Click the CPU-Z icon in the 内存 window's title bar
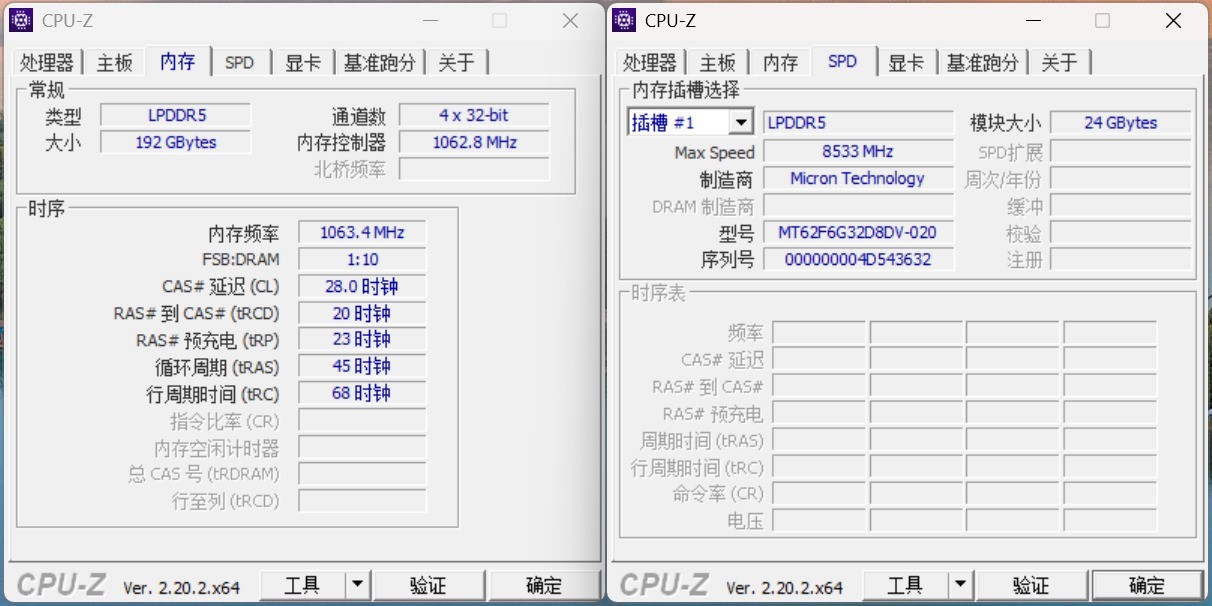This screenshot has height=606, width=1212. (21, 20)
